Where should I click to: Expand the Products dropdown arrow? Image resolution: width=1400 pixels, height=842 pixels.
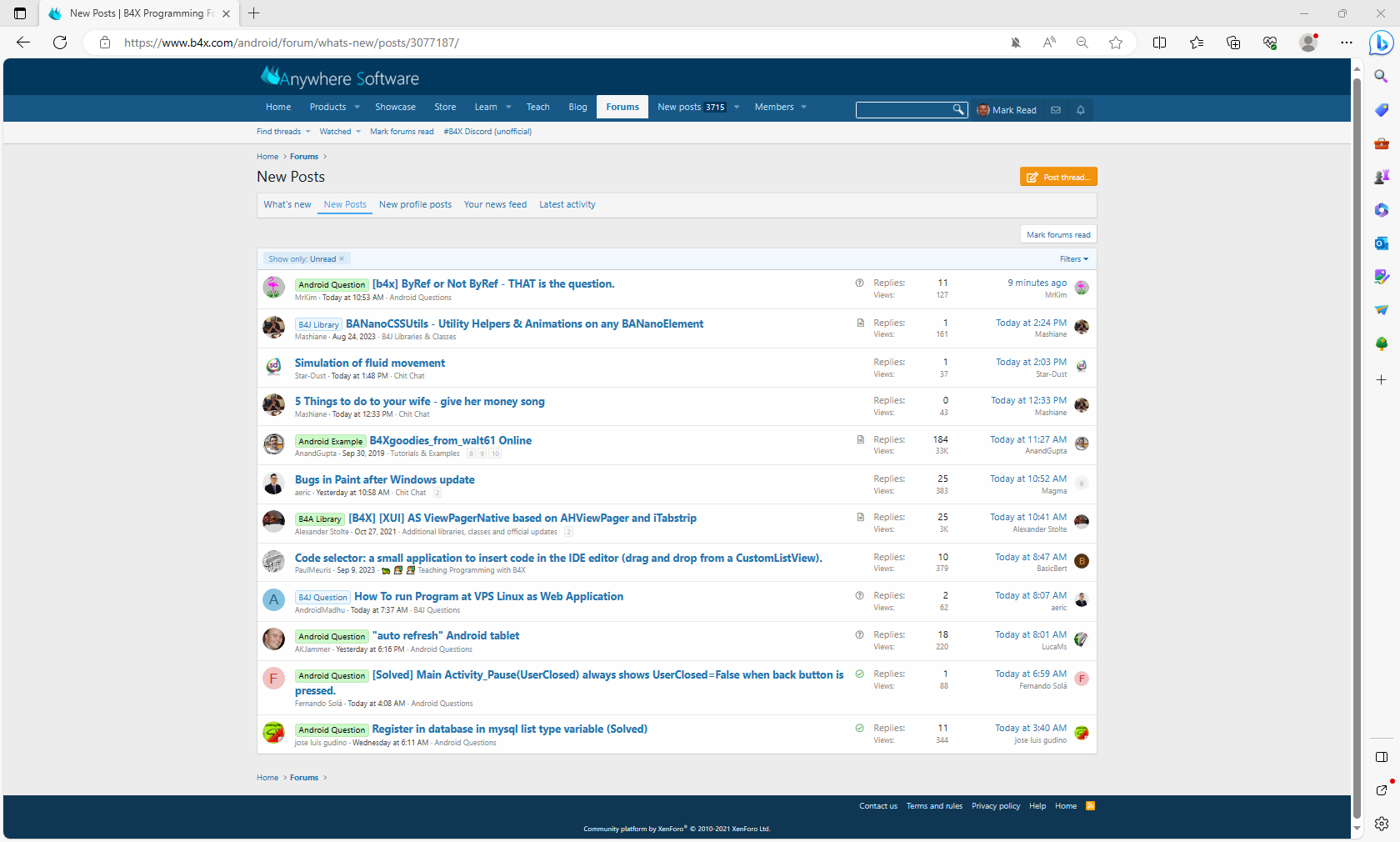click(x=357, y=107)
